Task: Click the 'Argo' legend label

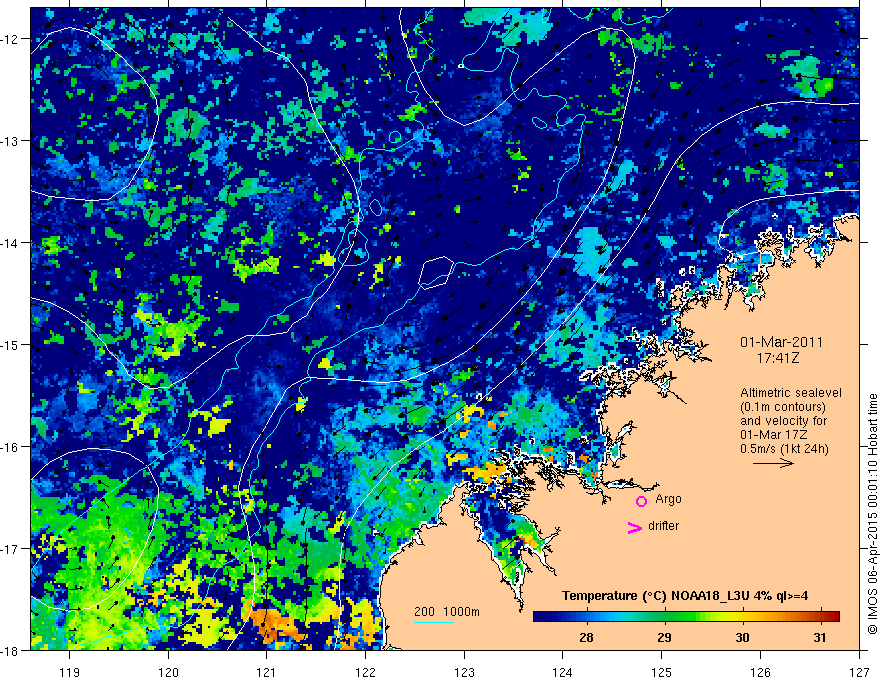Action: (x=668, y=499)
